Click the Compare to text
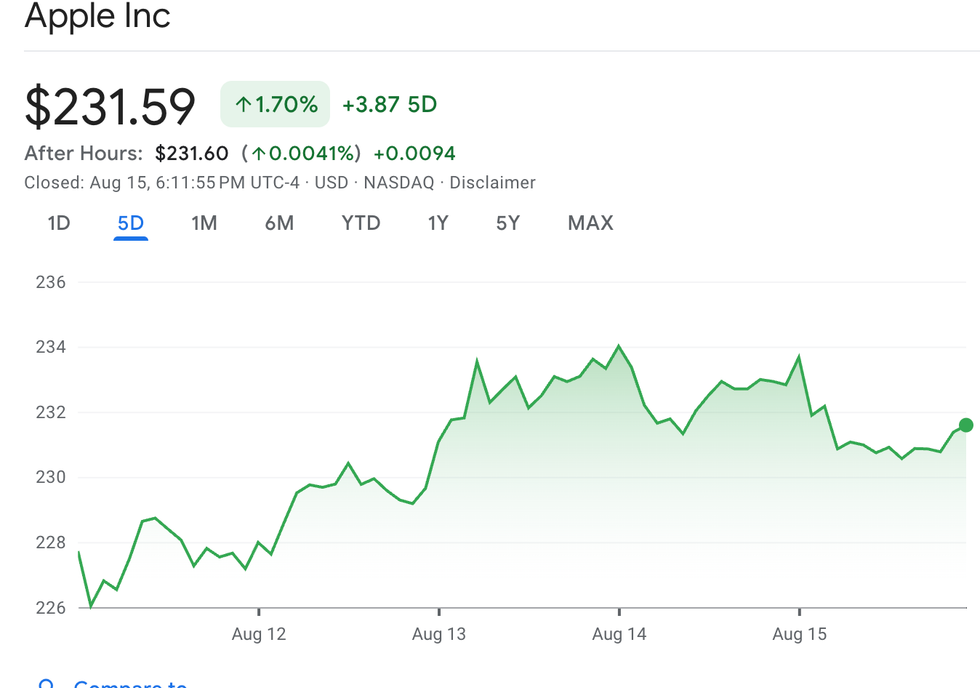This screenshot has width=980, height=688. point(130,684)
